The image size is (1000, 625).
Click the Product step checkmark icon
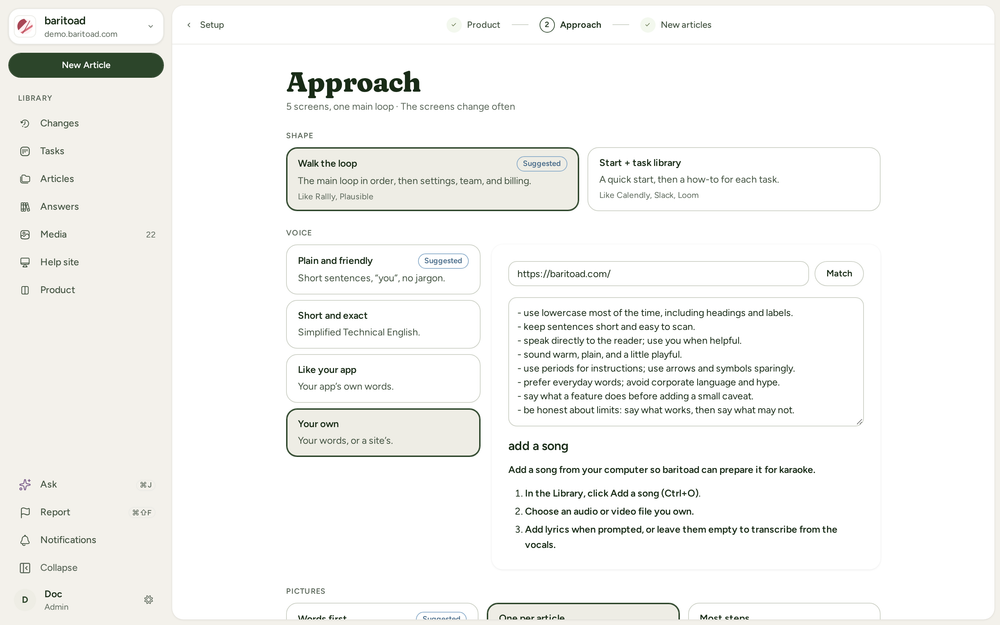click(x=454, y=25)
